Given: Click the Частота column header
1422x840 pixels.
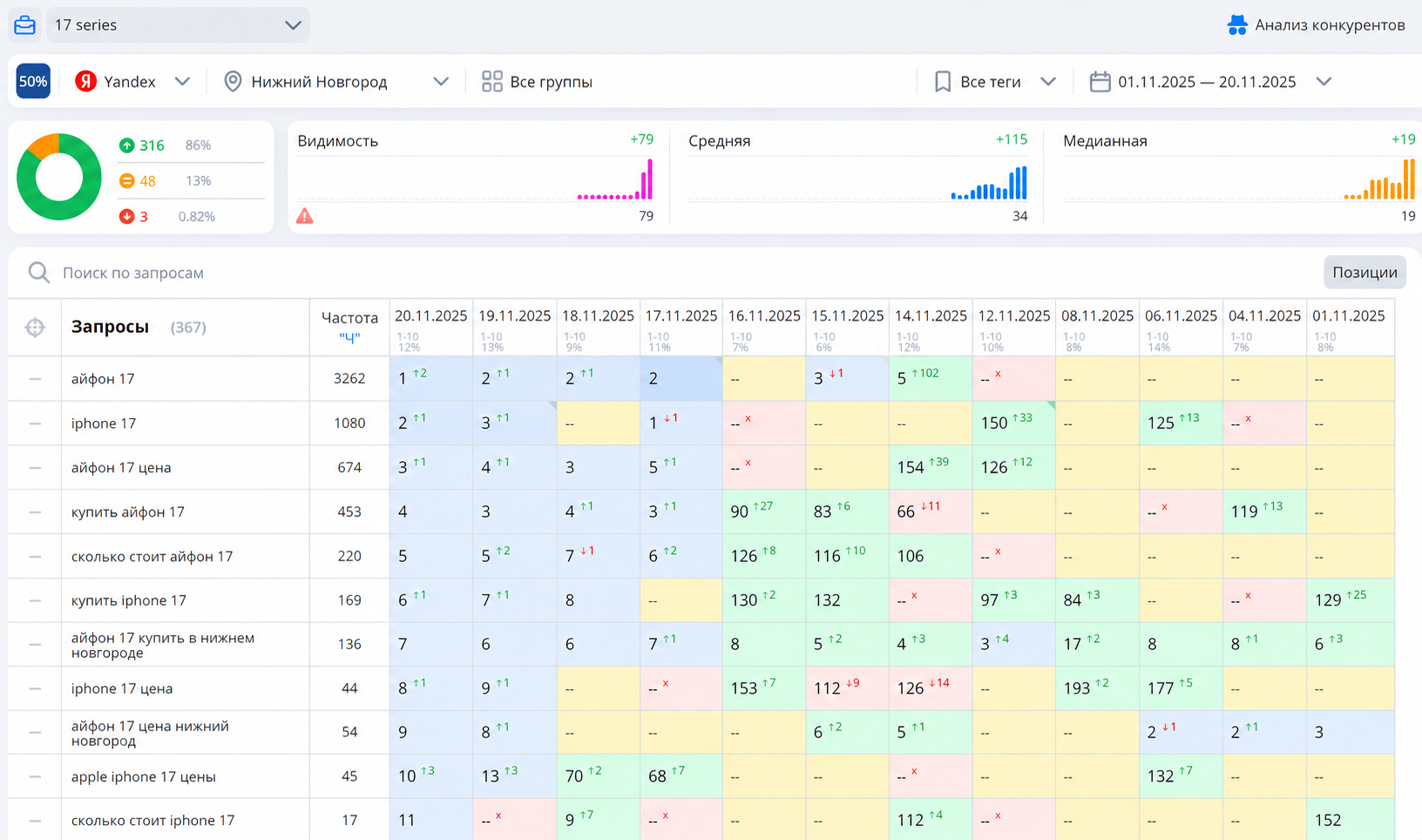Looking at the screenshot, I should (349, 327).
